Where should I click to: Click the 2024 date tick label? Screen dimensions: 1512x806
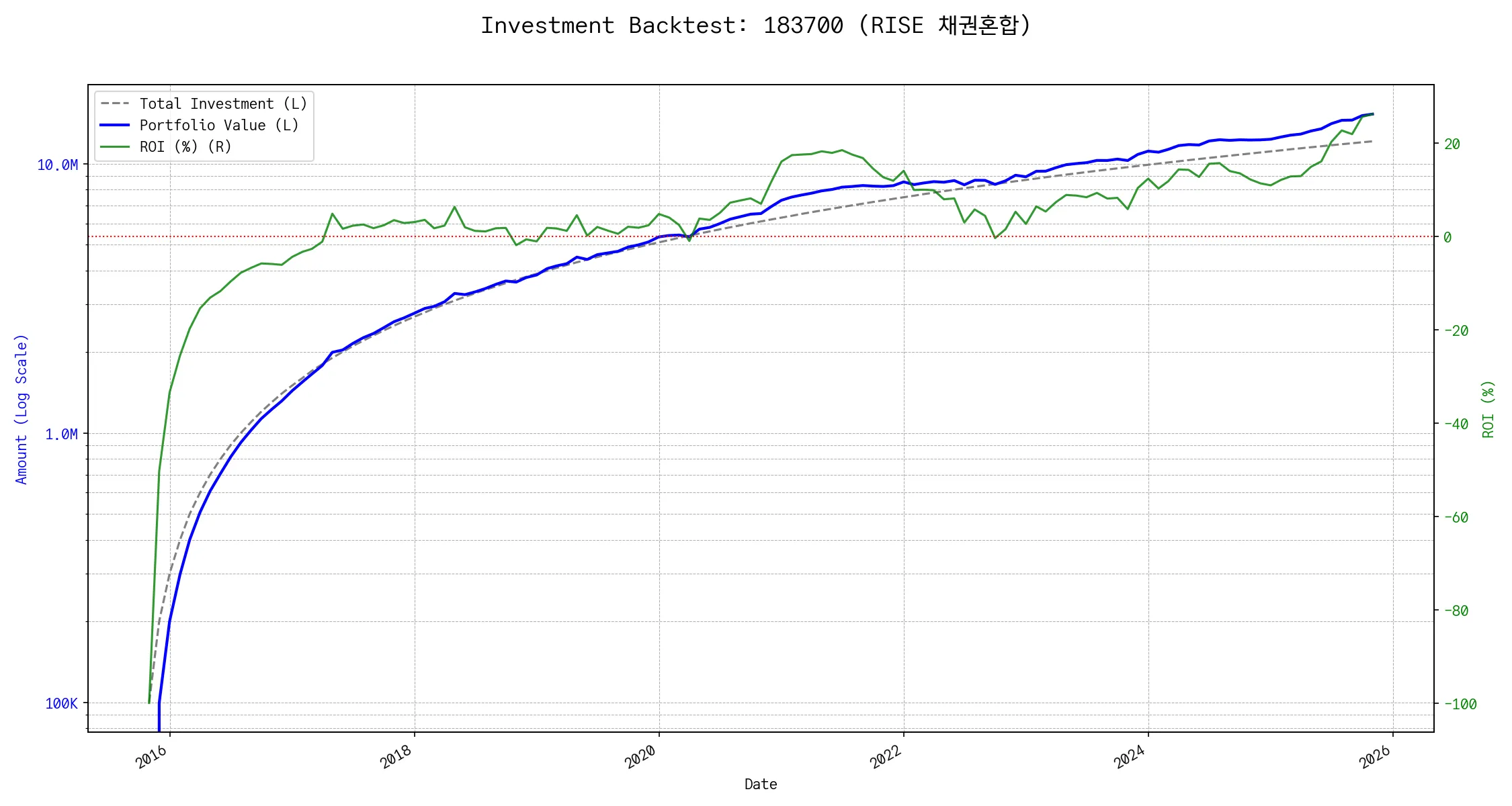[1130, 757]
